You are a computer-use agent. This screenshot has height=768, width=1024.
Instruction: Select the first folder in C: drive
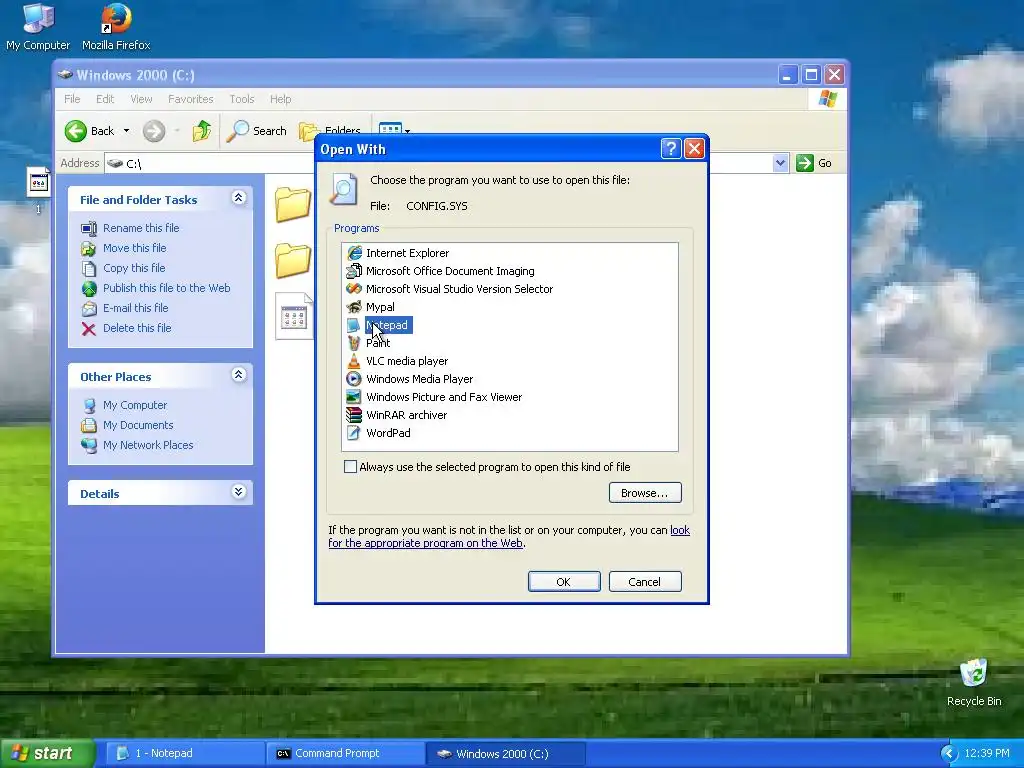pos(293,204)
